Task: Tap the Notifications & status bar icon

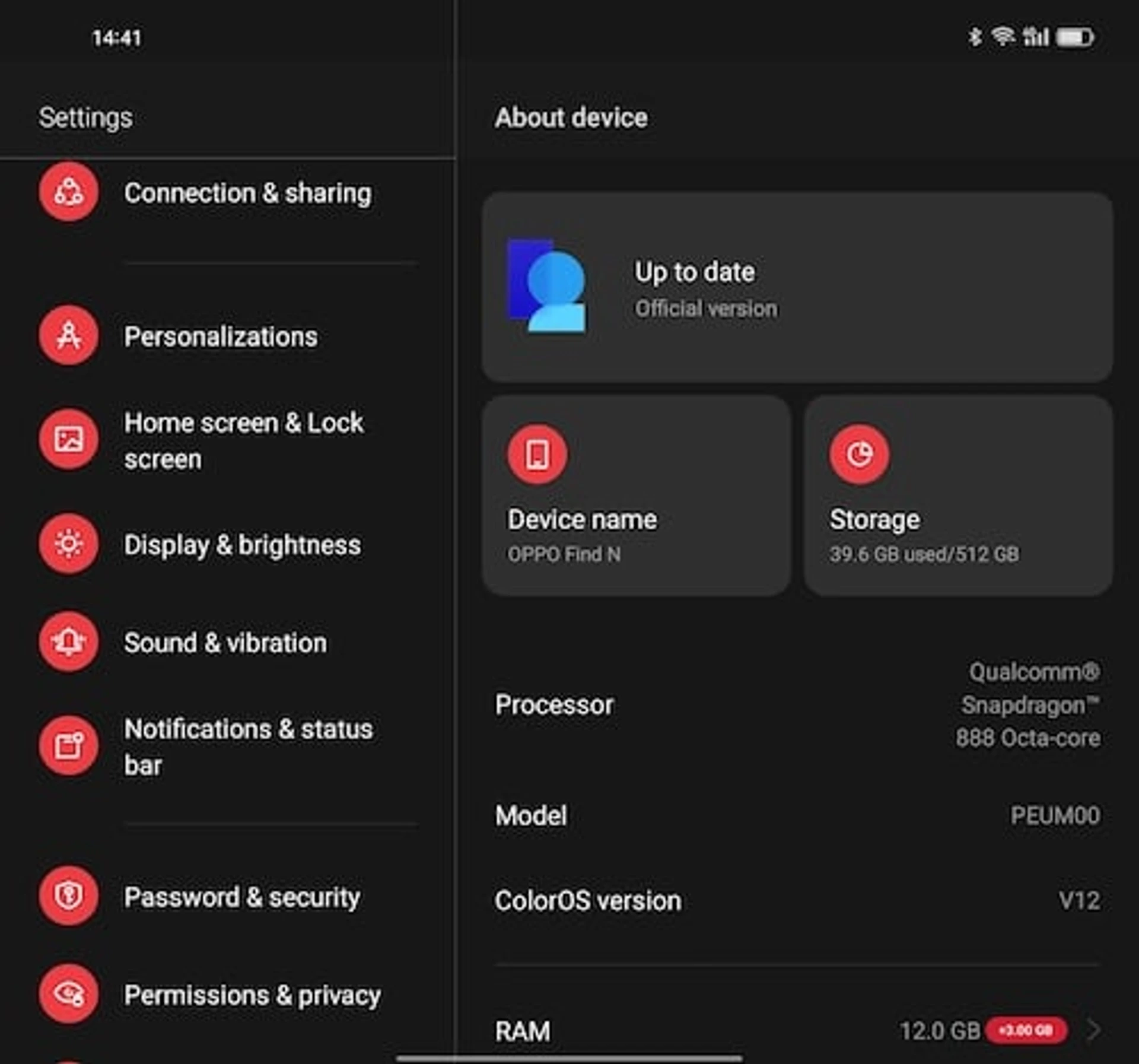Action: (x=69, y=746)
